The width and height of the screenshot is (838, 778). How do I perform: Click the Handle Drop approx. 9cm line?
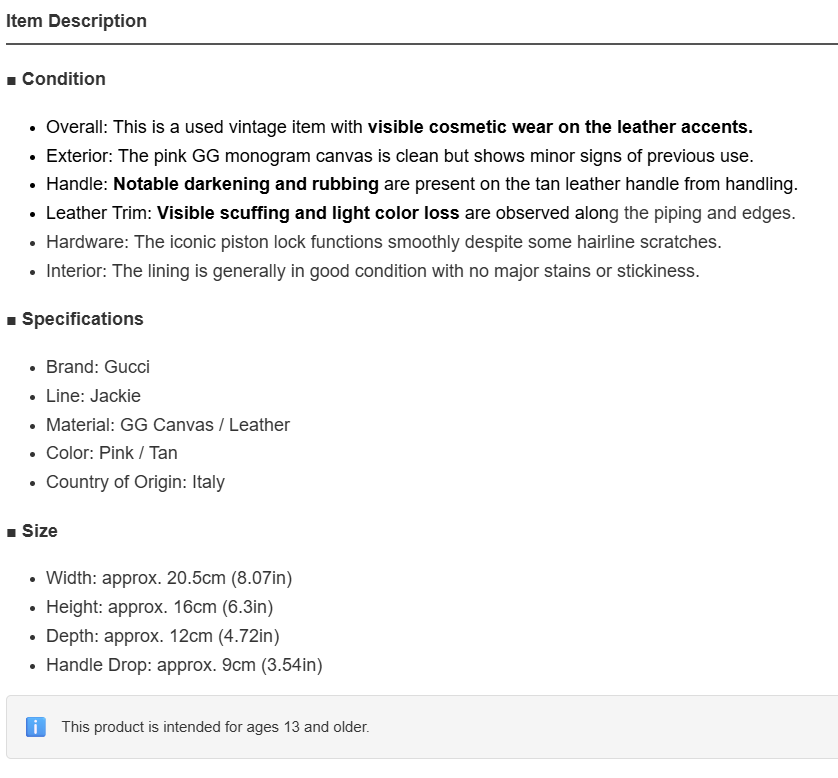[184, 665]
